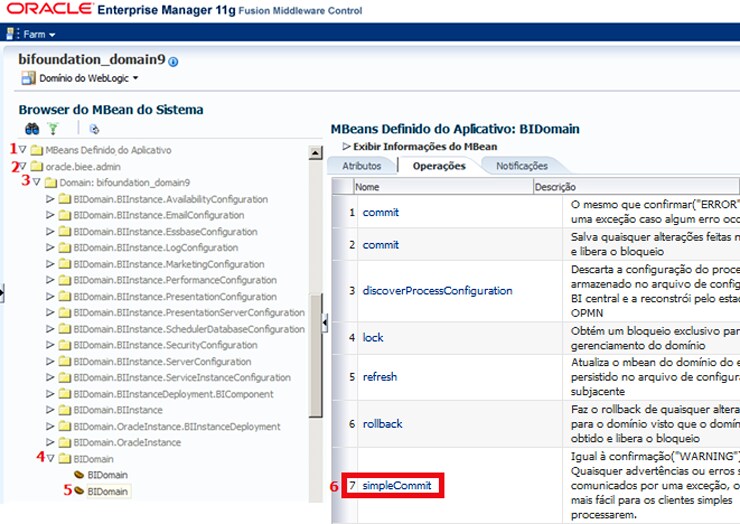Select BIDomain.BIInstanceDeployment.BIComponent row

click(x=173, y=394)
